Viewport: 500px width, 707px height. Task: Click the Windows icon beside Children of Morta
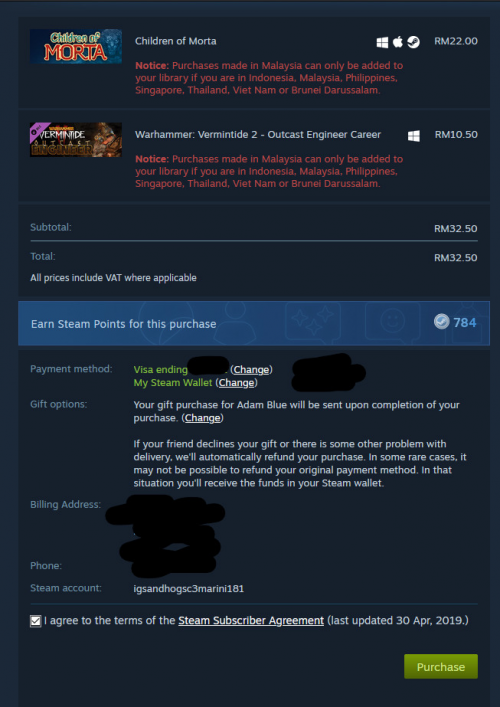coord(382,42)
